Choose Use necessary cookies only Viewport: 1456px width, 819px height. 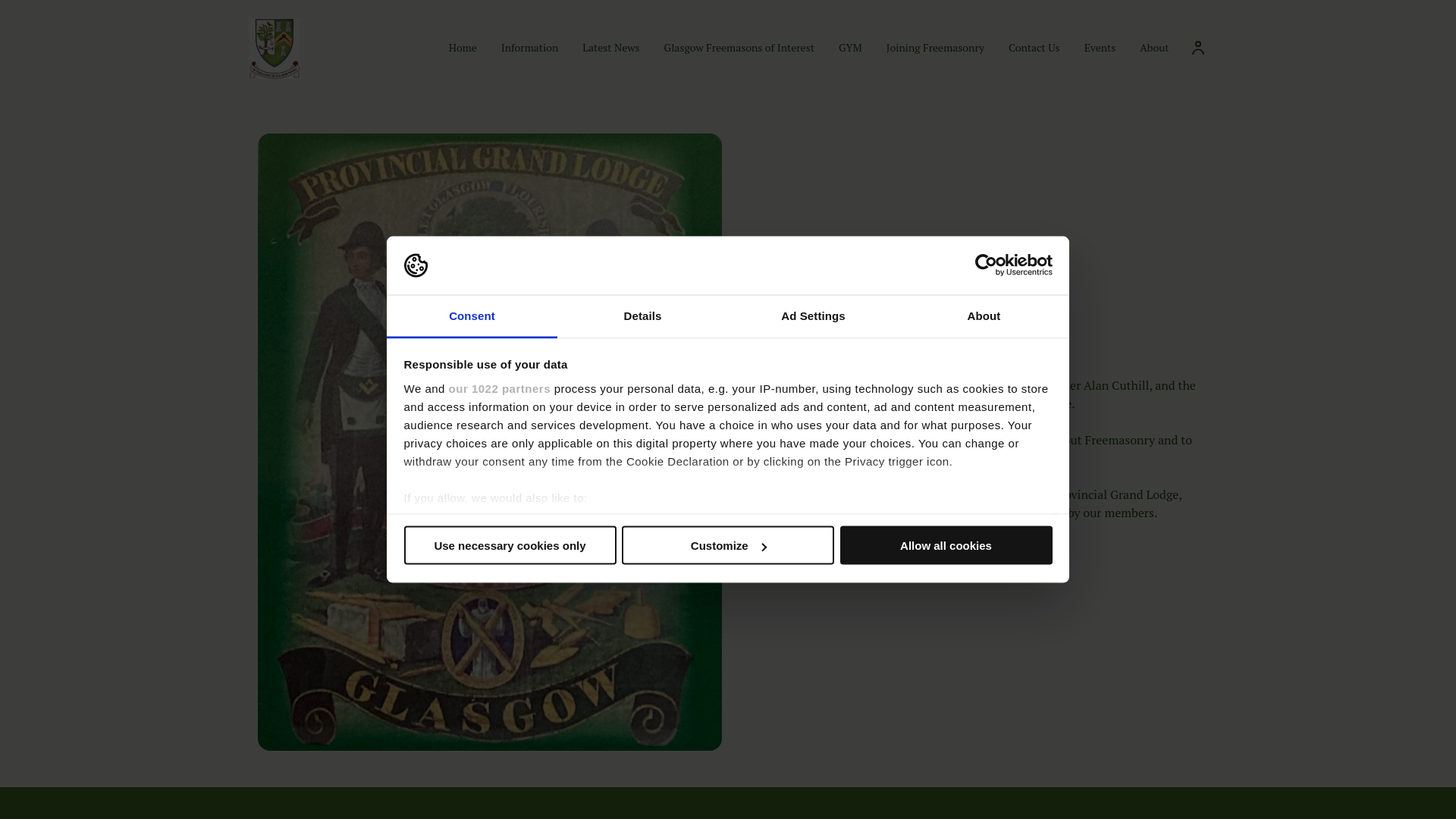510,545
